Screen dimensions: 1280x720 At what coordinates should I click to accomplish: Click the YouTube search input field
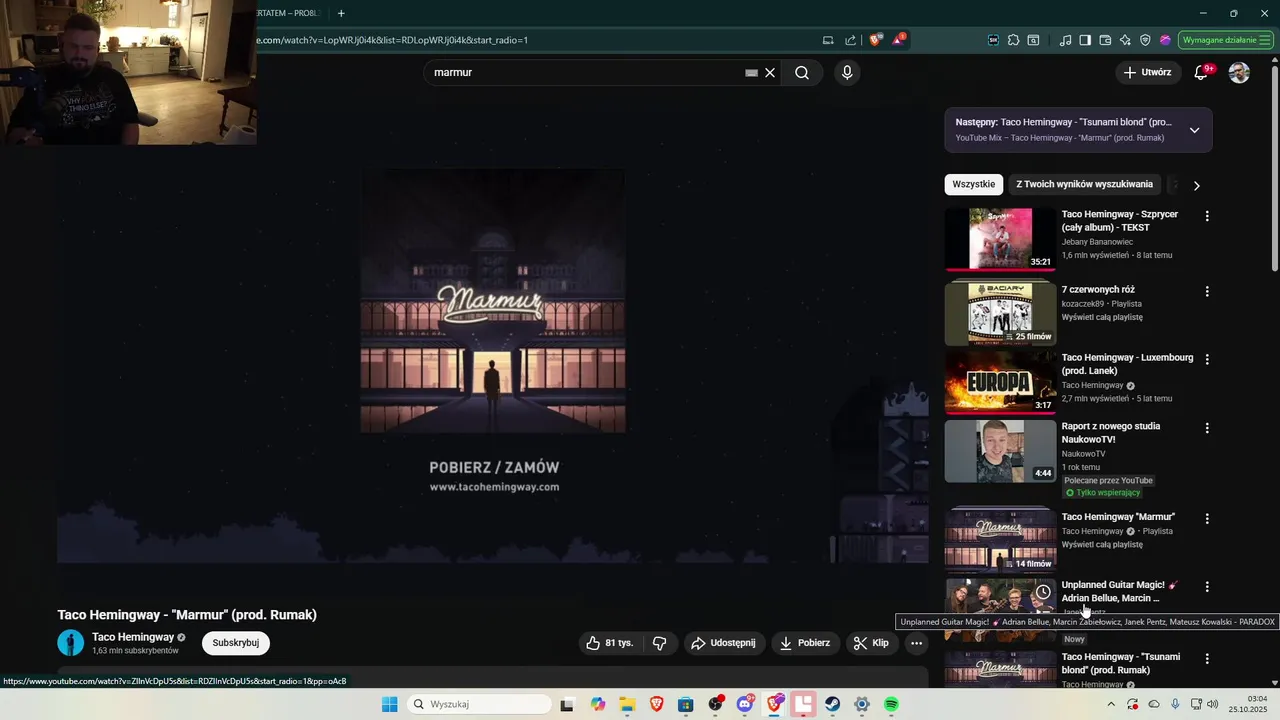click(585, 73)
